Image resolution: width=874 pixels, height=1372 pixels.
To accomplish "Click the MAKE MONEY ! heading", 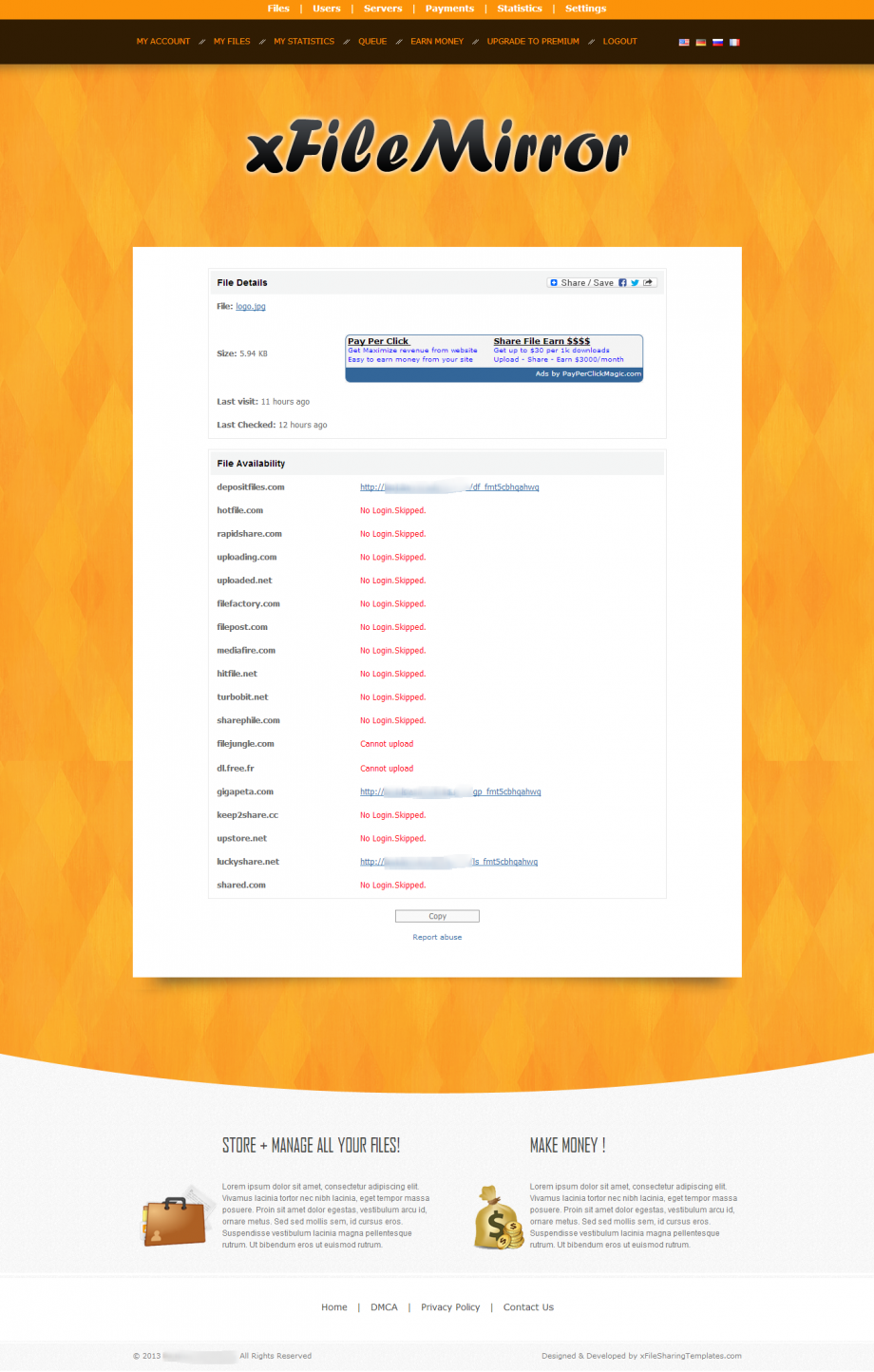I will click(567, 1146).
